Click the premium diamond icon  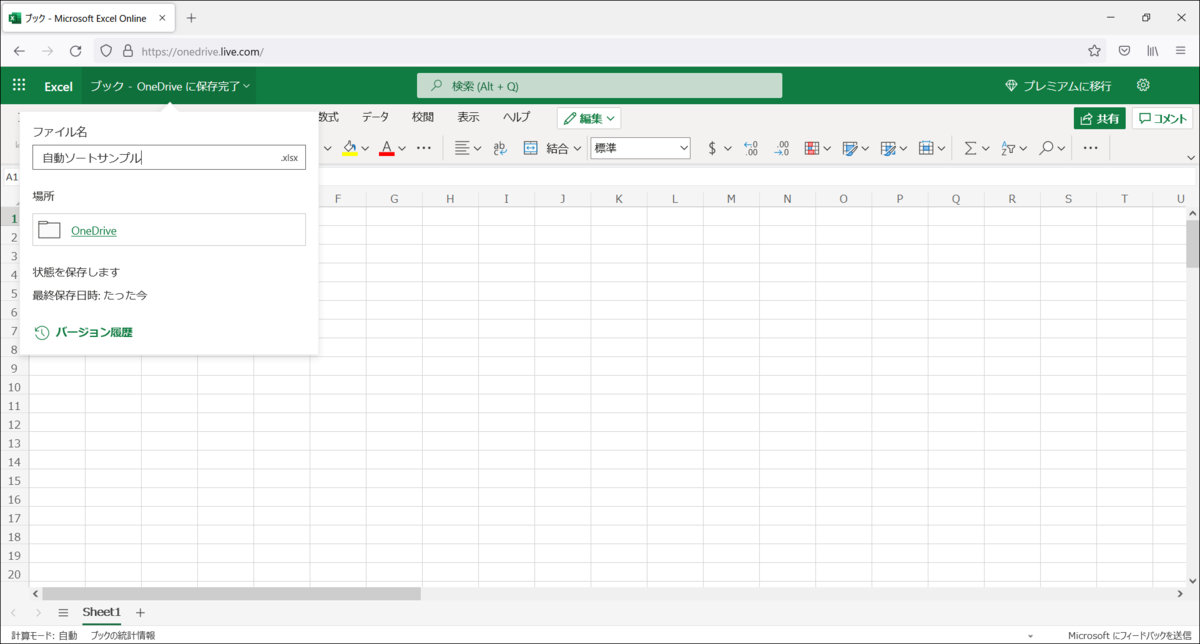pyautogui.click(x=1011, y=86)
